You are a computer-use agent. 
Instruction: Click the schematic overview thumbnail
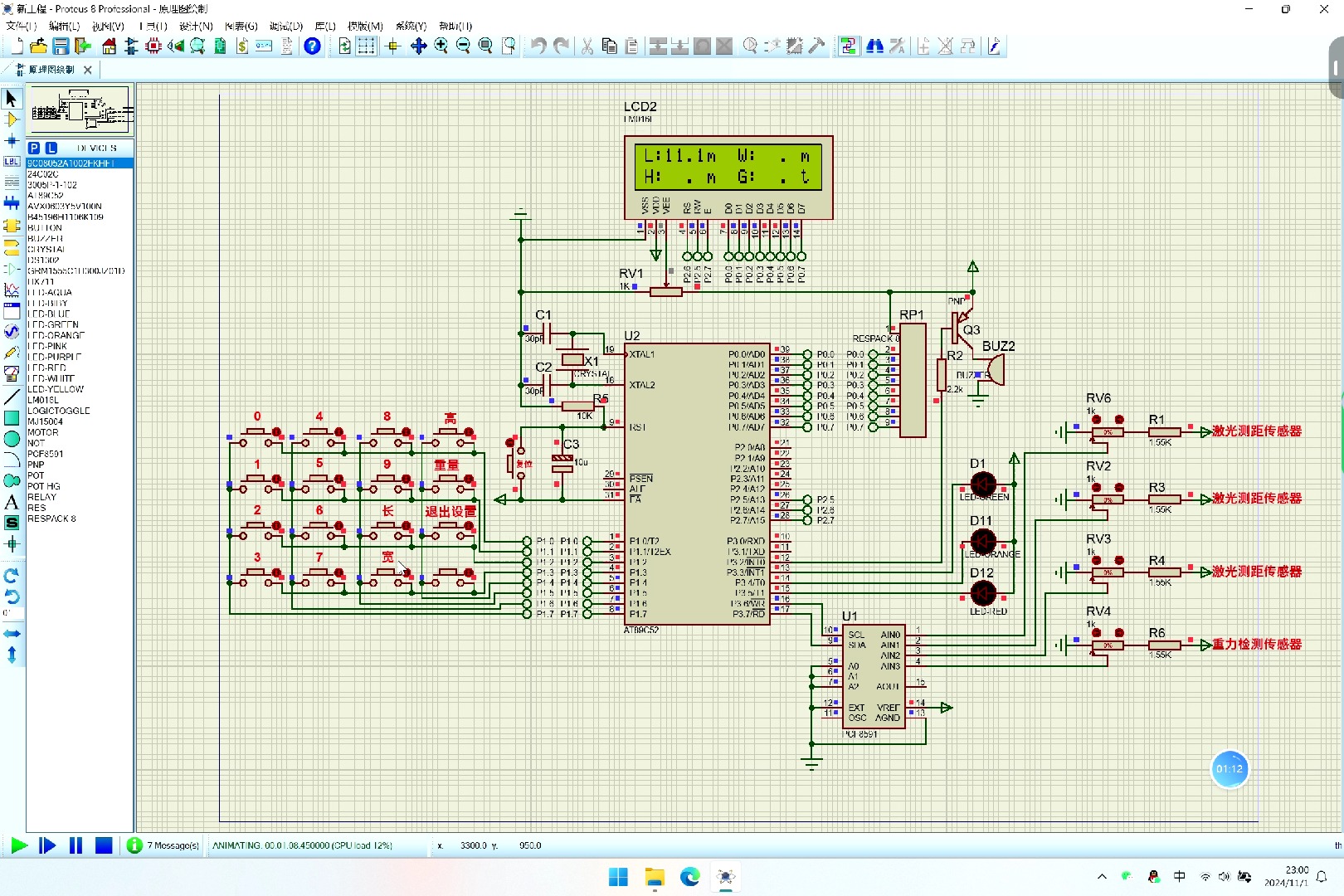click(80, 110)
